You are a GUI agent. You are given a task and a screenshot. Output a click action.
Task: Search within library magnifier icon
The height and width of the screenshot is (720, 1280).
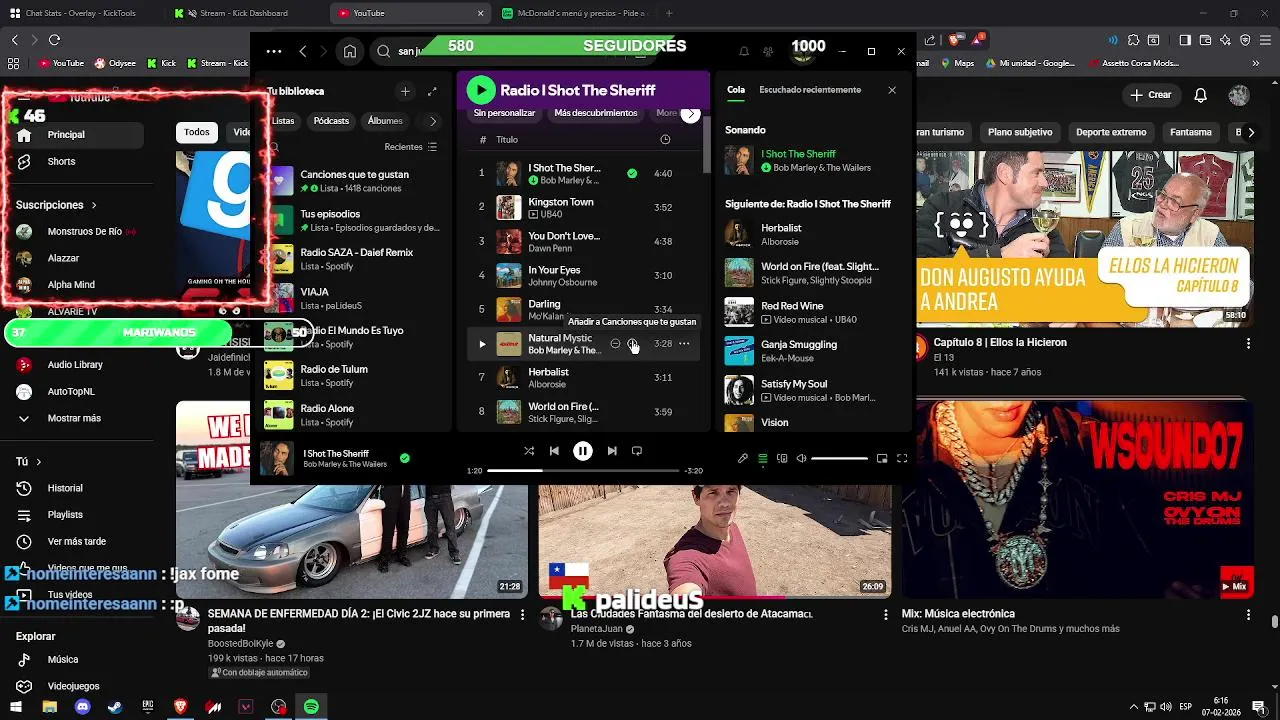[x=273, y=147]
